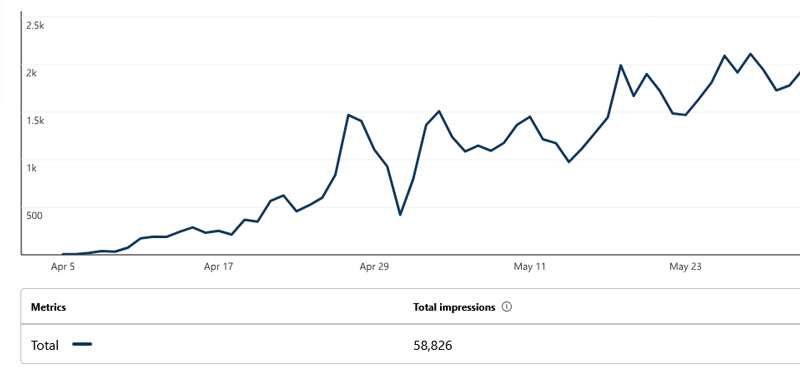Click the 500 y-axis label

click(34, 215)
